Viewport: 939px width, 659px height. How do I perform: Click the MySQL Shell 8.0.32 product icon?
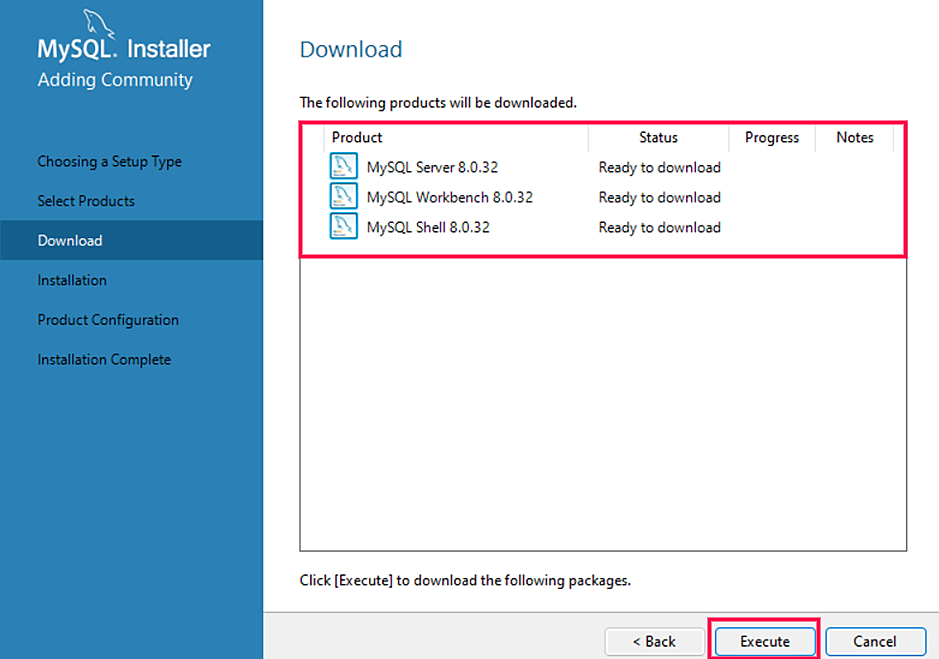point(344,226)
